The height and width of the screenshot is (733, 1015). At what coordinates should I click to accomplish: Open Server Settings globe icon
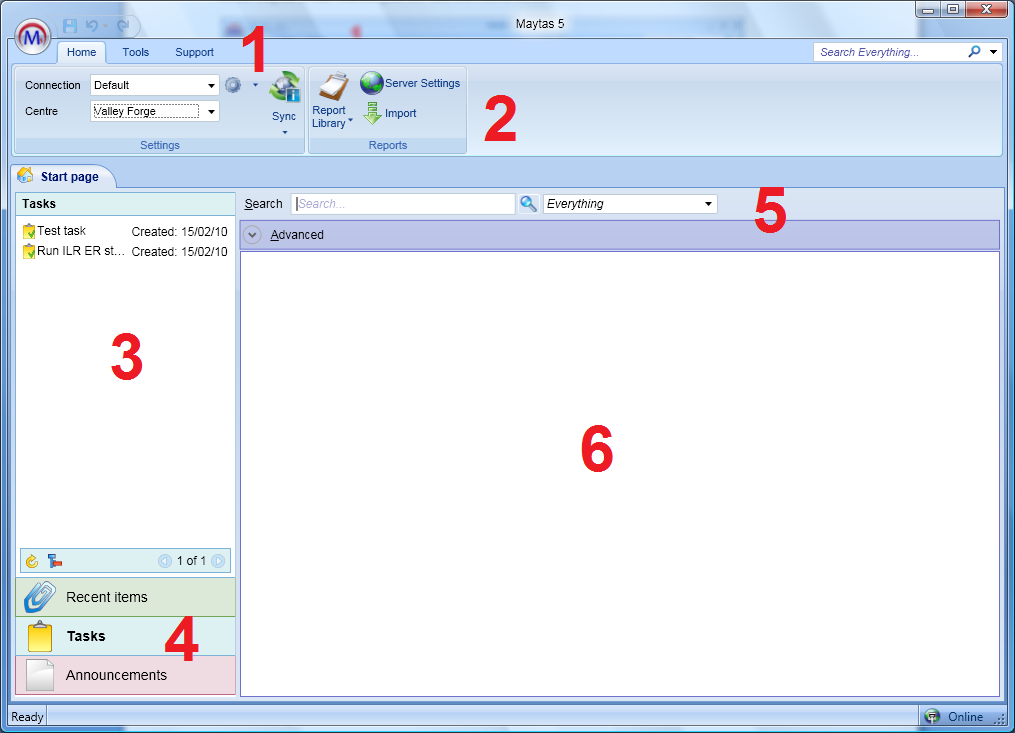(x=372, y=83)
